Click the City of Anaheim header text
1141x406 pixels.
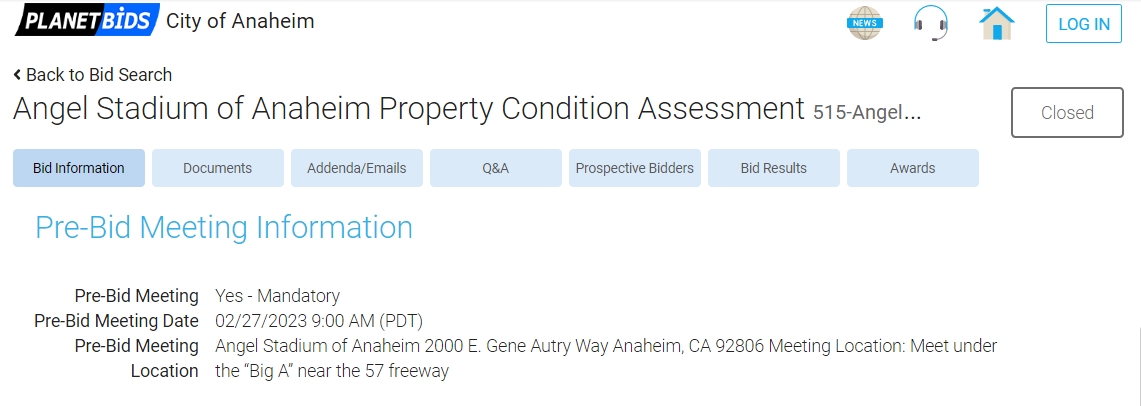tap(240, 21)
